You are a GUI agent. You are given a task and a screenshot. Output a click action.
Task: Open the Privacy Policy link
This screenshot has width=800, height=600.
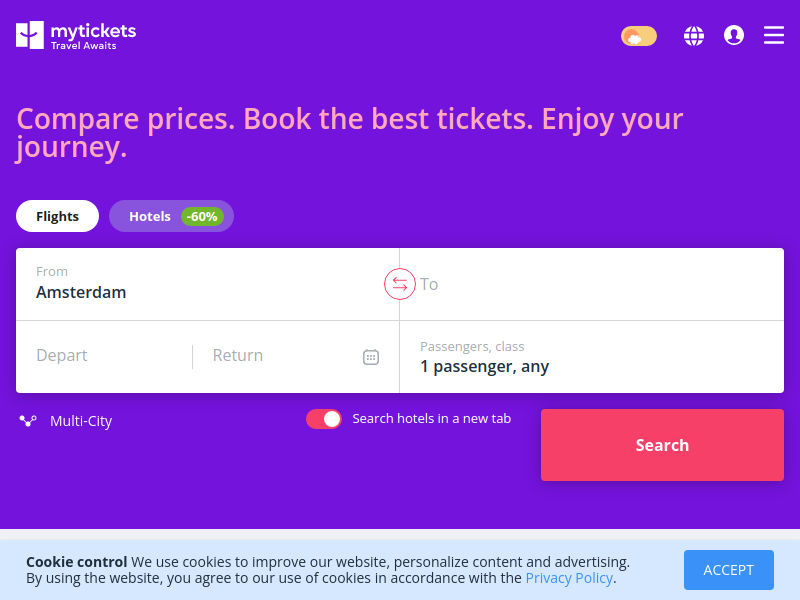pos(569,578)
